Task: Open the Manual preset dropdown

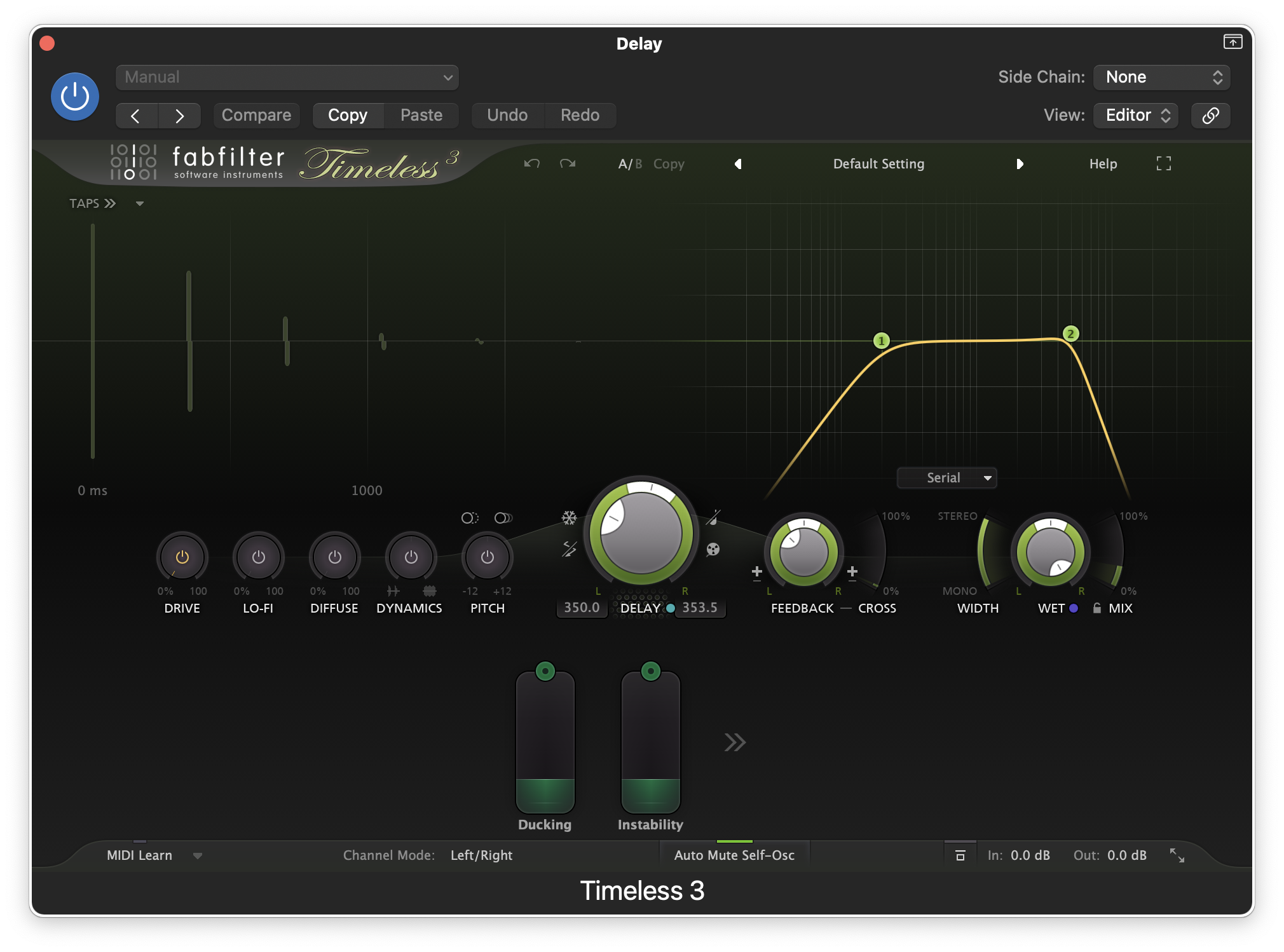Action: click(x=287, y=77)
